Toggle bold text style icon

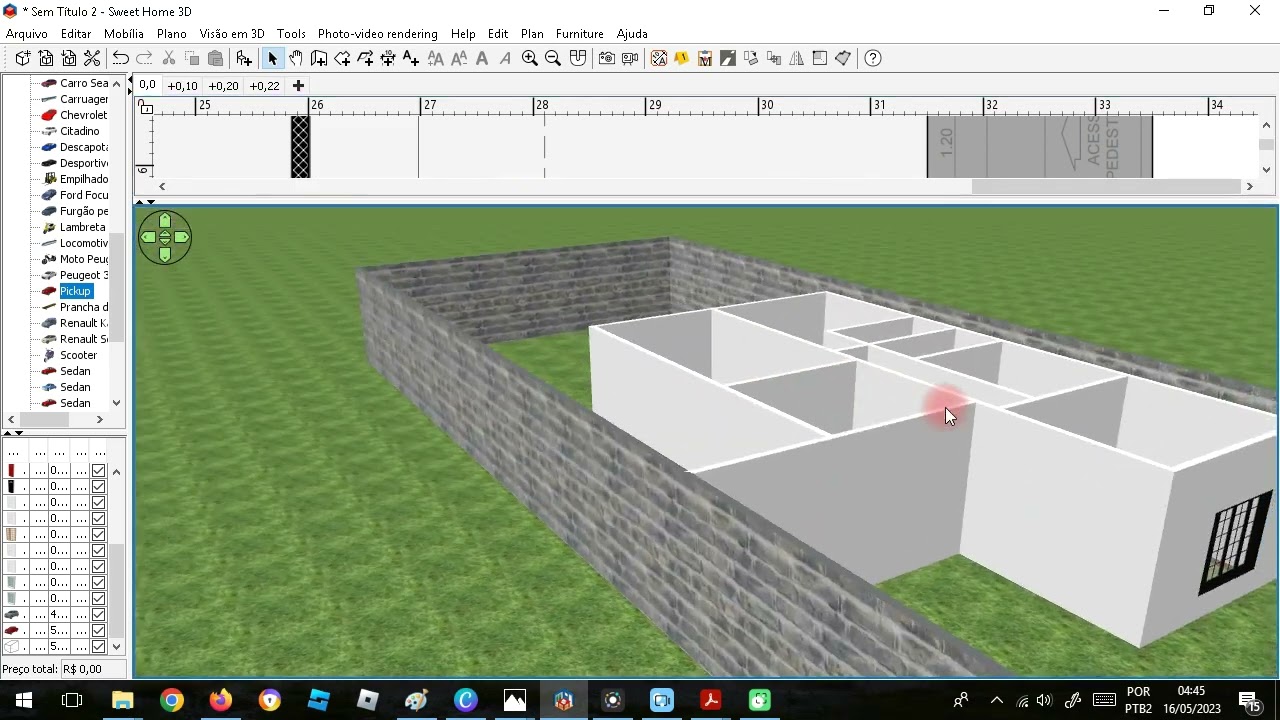pyautogui.click(x=482, y=58)
